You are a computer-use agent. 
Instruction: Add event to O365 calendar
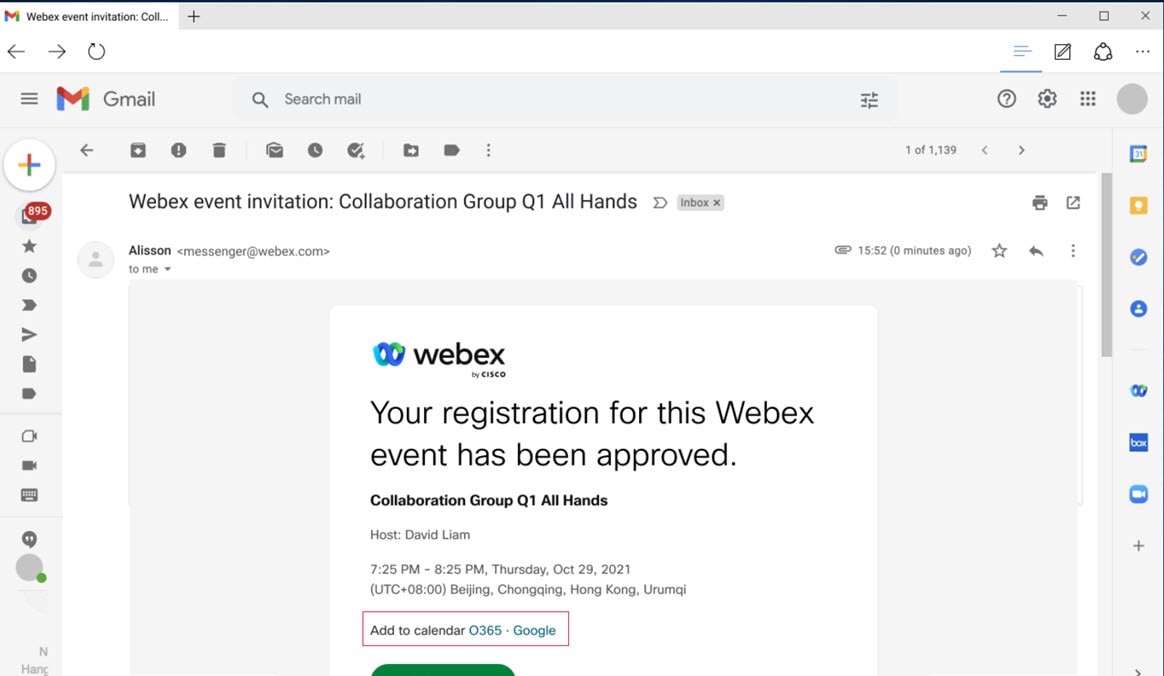[485, 630]
